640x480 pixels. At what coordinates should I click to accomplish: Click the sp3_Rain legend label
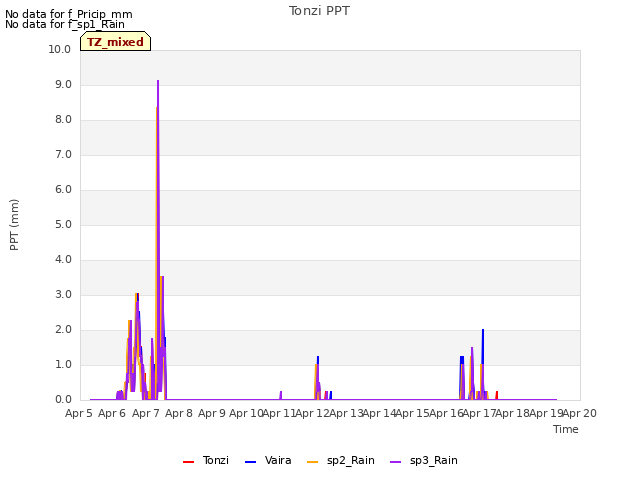point(433,461)
